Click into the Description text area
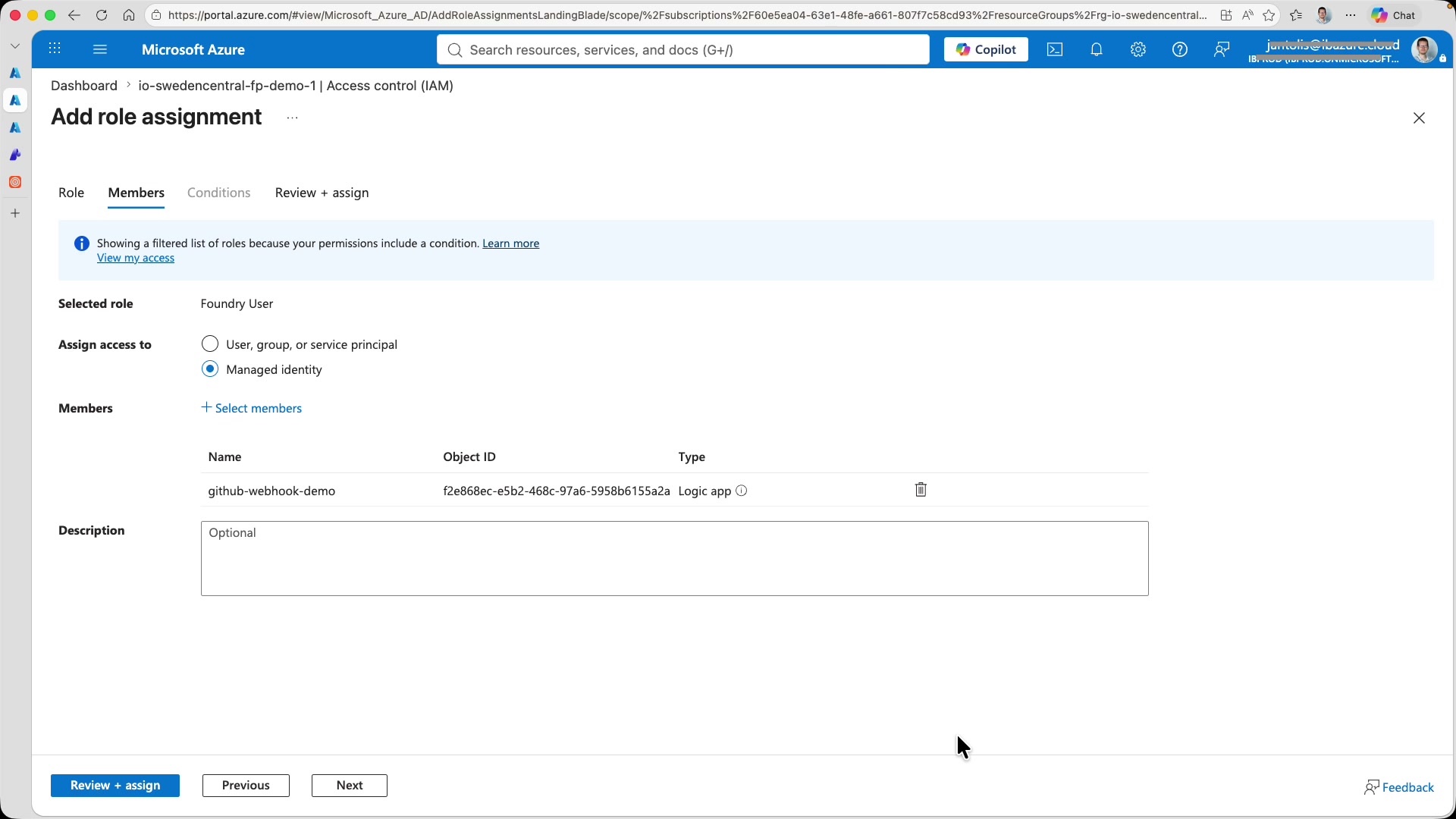 pyautogui.click(x=675, y=558)
